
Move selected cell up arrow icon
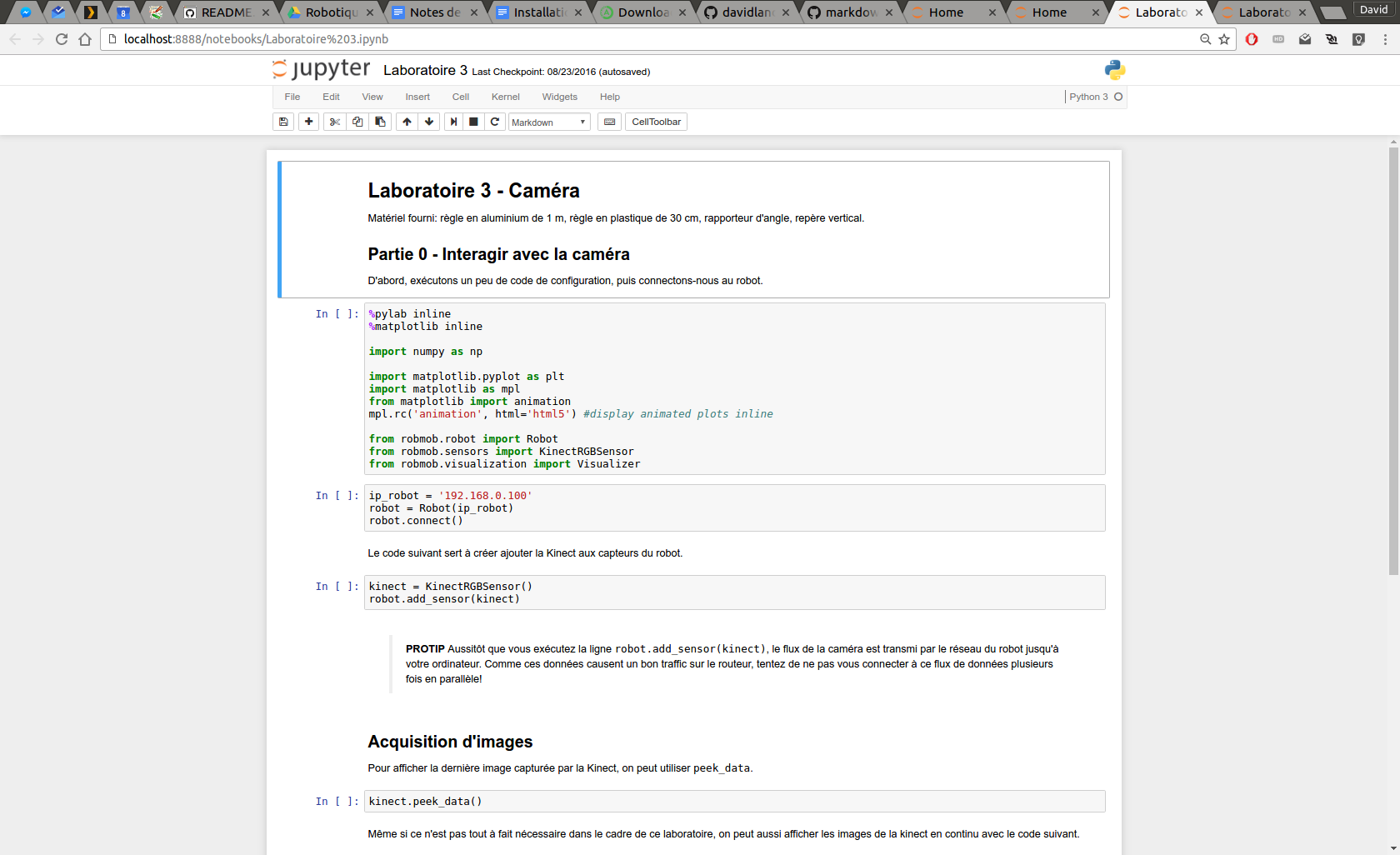tap(407, 122)
